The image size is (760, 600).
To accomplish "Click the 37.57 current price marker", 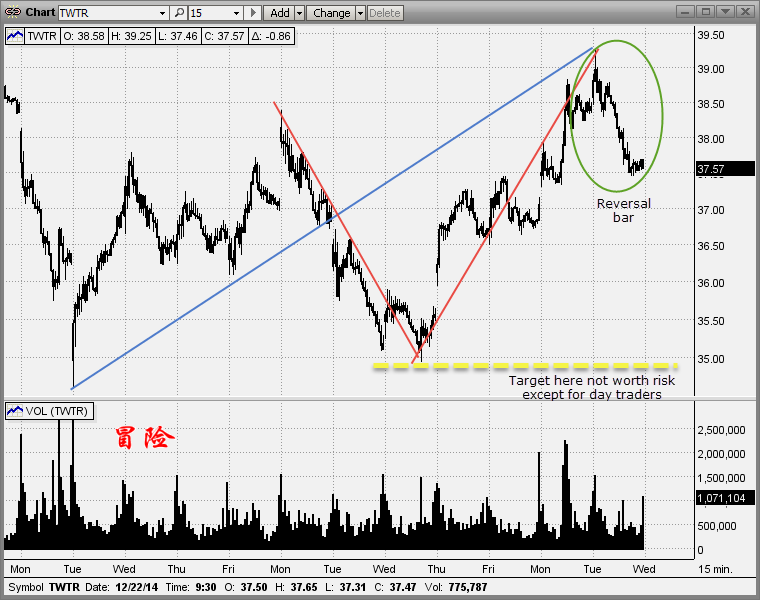I will pos(725,169).
